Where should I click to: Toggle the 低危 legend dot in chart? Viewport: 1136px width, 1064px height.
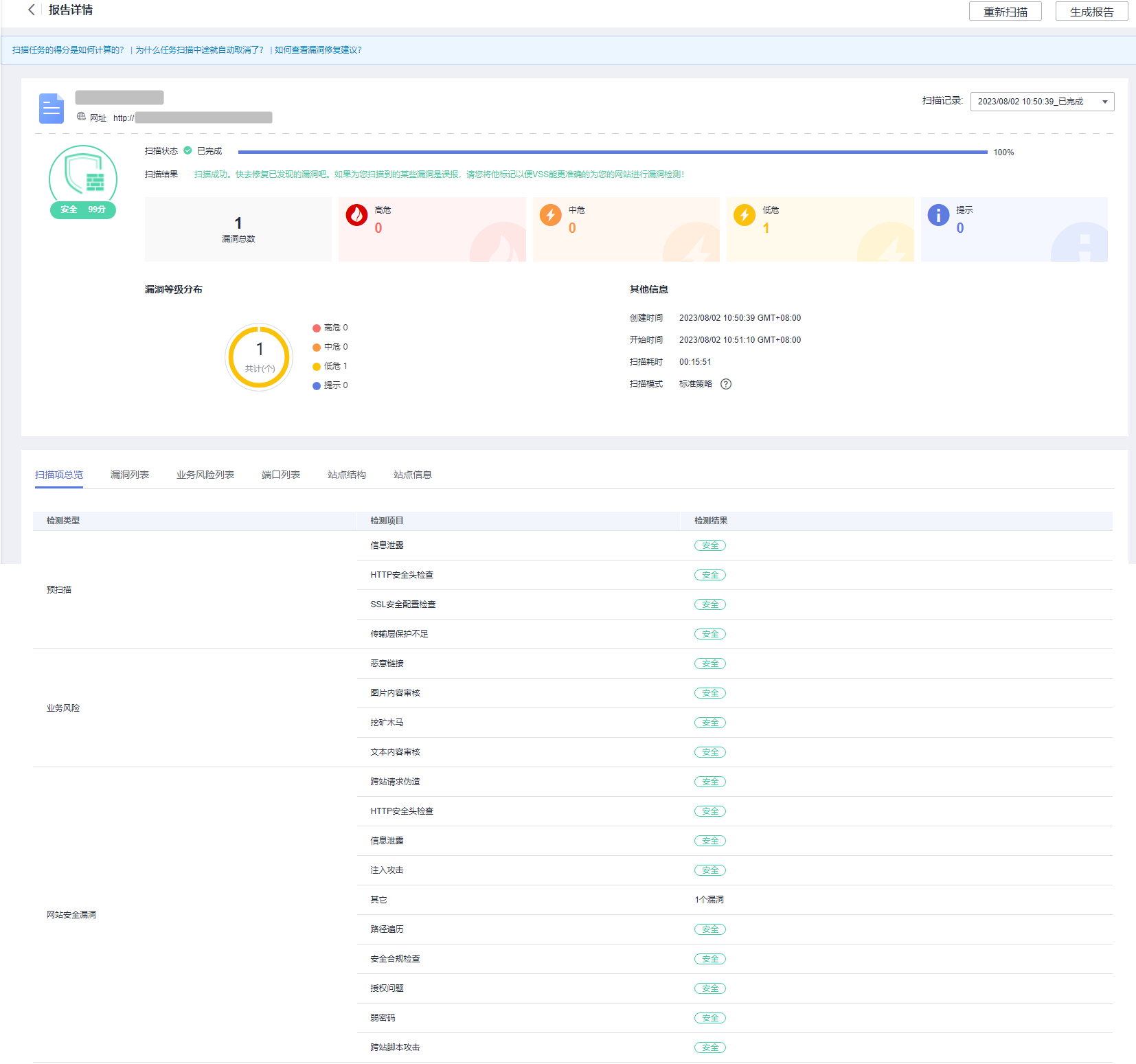coord(317,367)
